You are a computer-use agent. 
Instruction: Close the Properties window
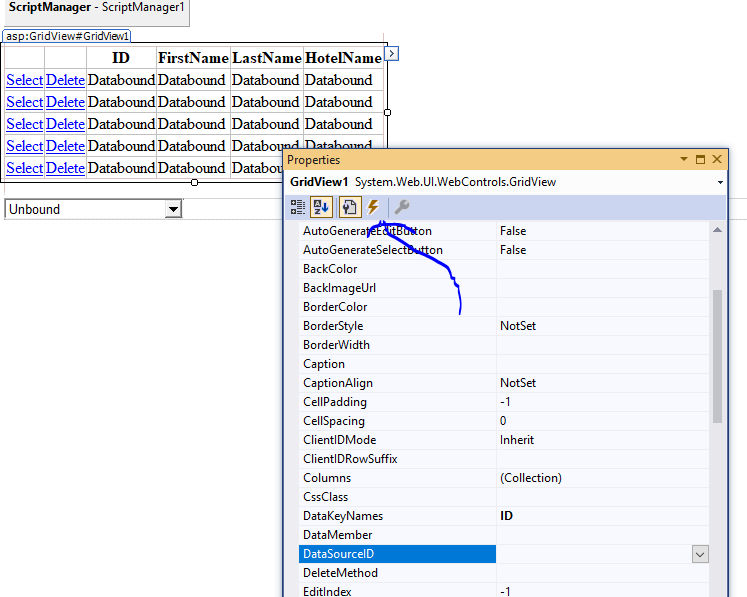(x=717, y=159)
